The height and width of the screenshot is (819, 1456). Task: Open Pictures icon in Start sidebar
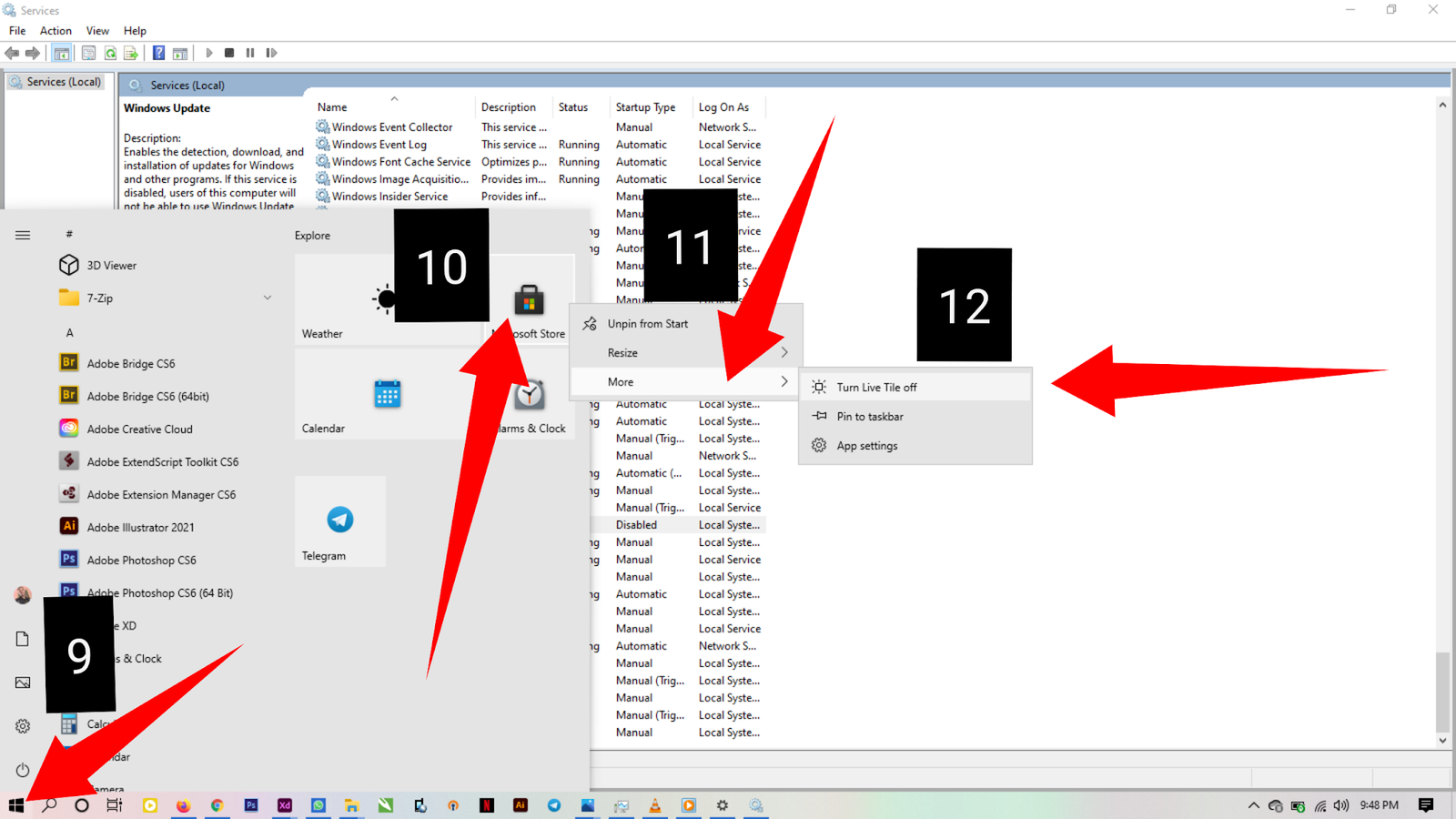[23, 682]
